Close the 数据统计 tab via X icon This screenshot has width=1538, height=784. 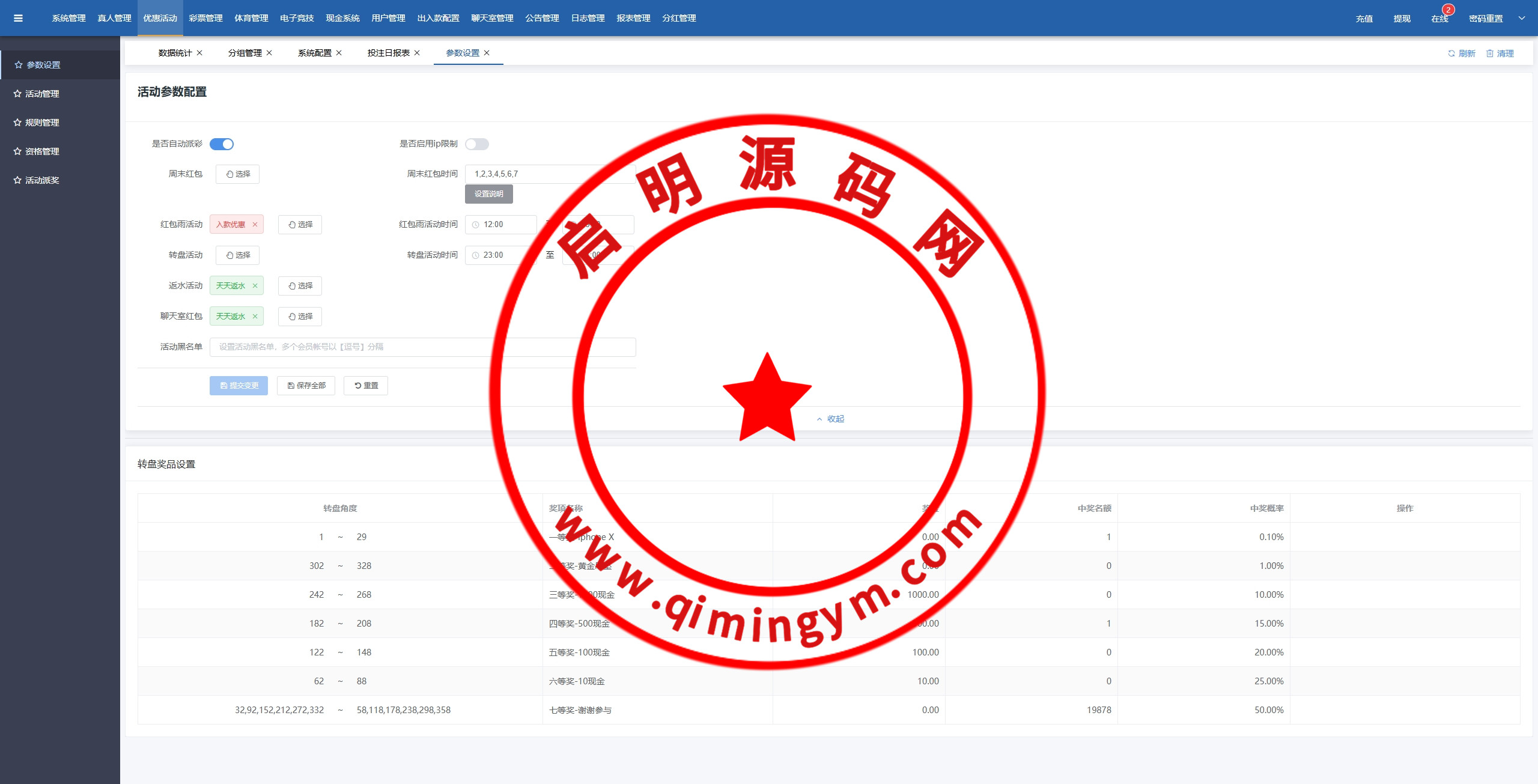tap(199, 53)
